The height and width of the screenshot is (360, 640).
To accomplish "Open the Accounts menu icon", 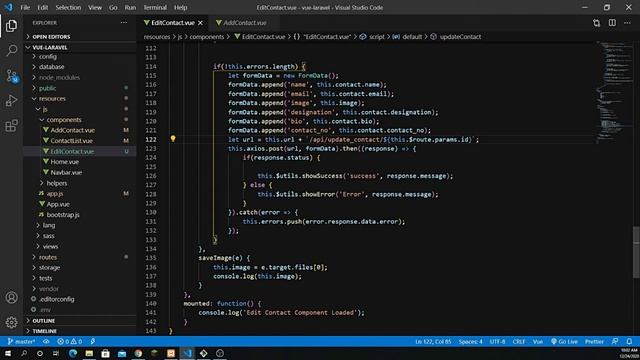I will 11,298.
